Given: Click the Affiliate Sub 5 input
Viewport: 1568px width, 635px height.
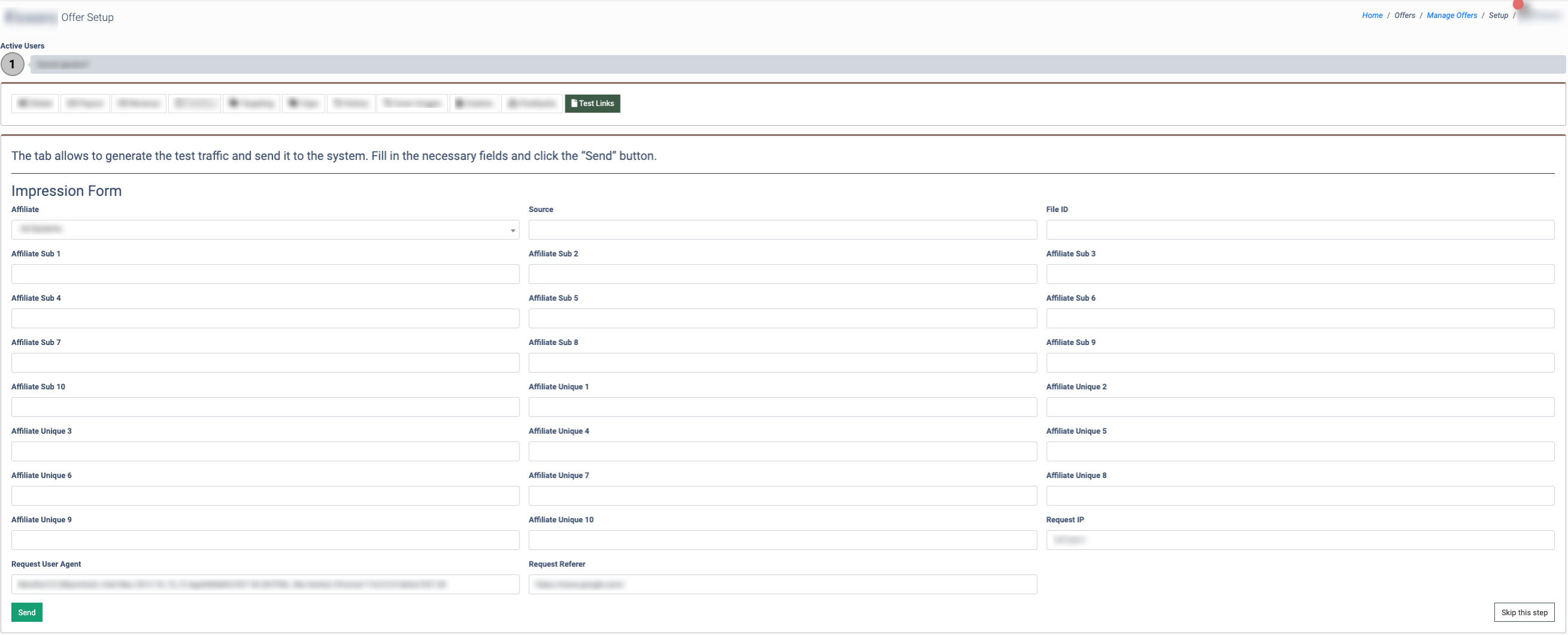Looking at the screenshot, I should tap(782, 319).
